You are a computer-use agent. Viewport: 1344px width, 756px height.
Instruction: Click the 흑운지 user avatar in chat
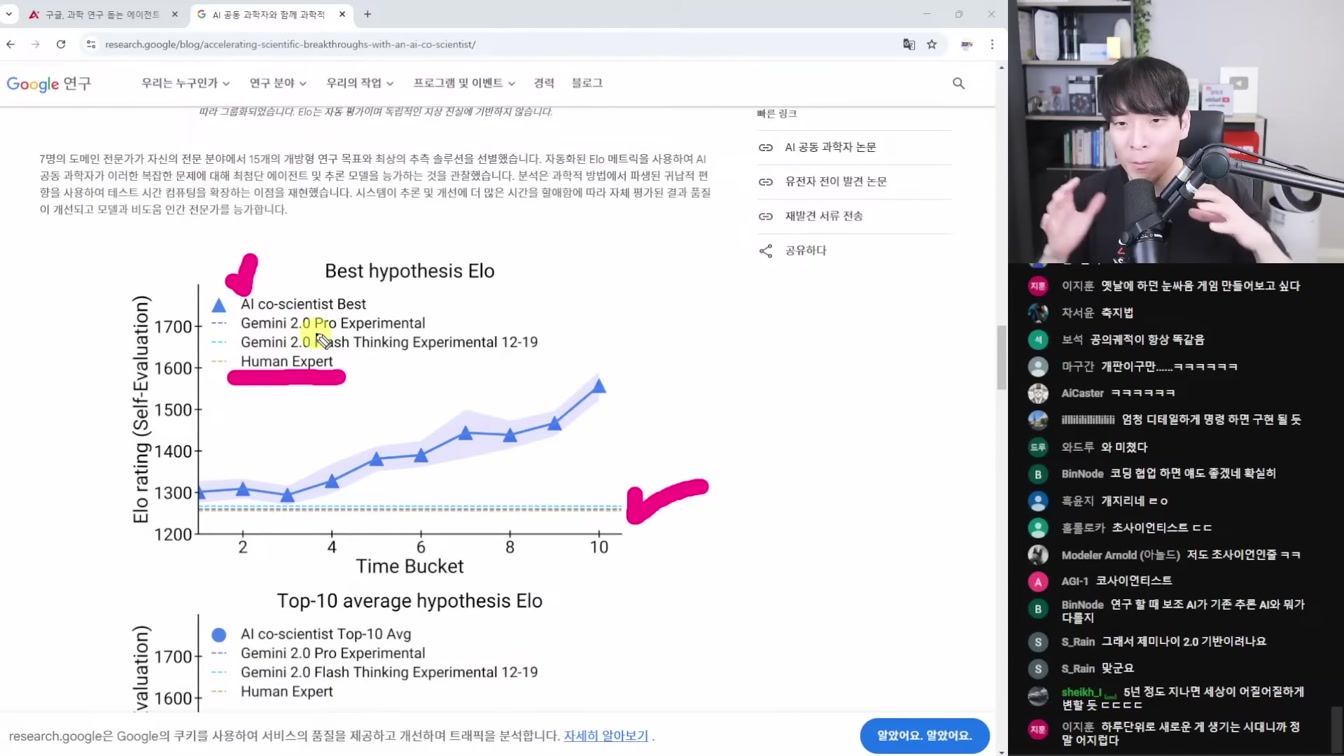[1038, 501]
